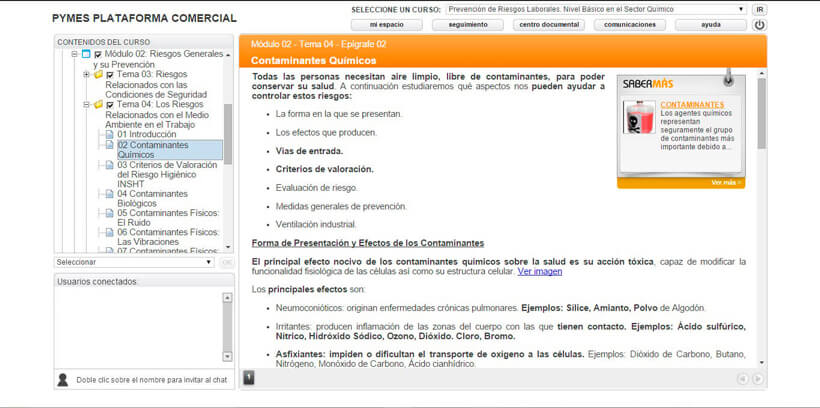Click page 1 tab at bottom
Image resolution: width=820 pixels, height=408 pixels.
click(x=249, y=378)
